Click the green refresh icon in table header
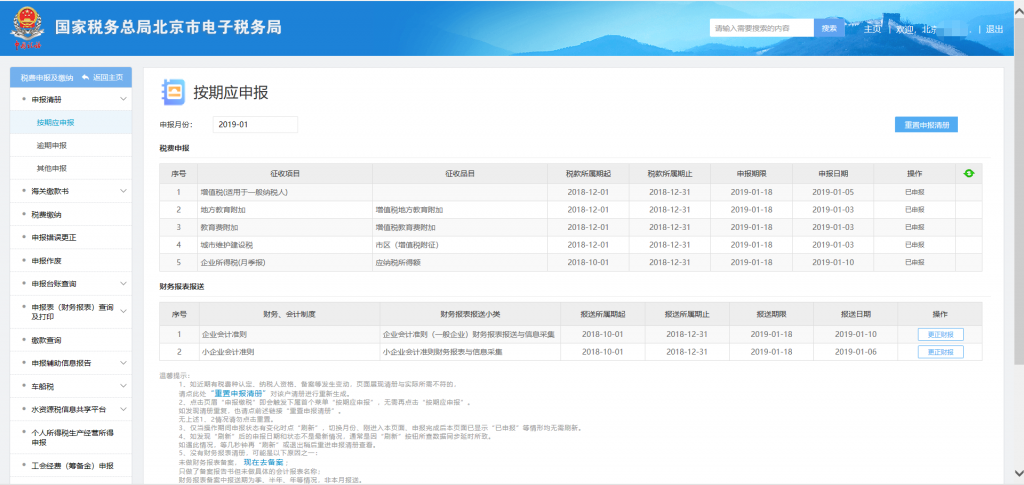Viewport: 1024px width, 485px height. click(968, 174)
